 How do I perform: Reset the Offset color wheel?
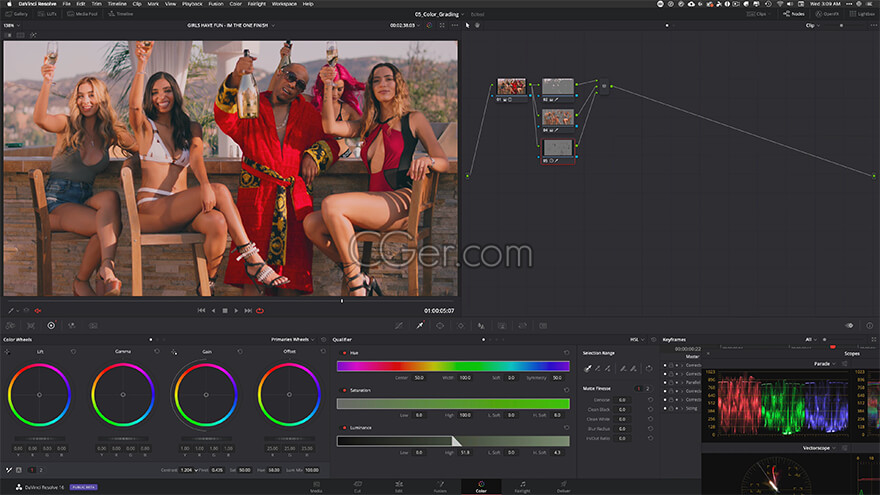click(323, 352)
